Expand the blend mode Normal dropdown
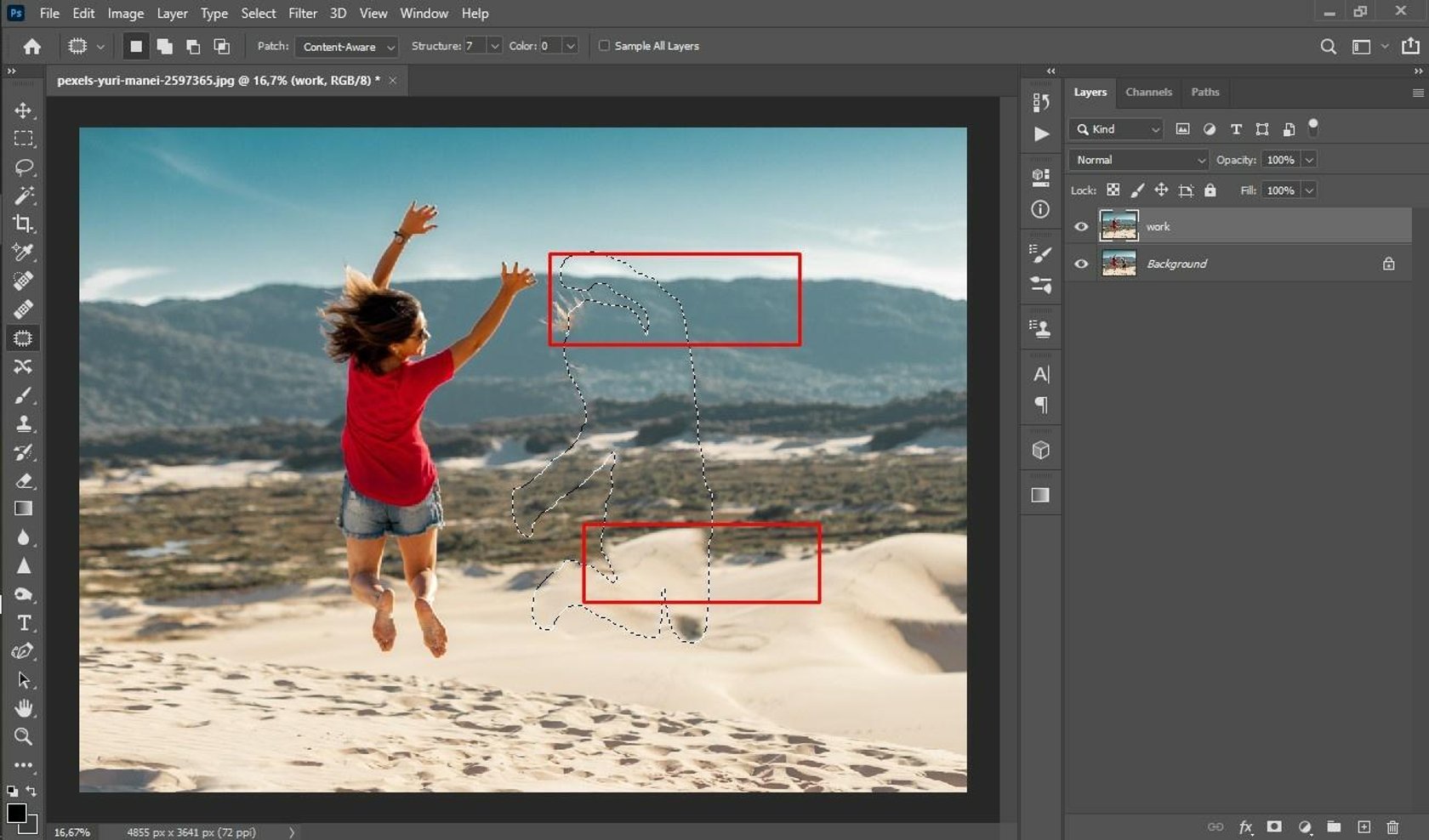 pos(1138,160)
